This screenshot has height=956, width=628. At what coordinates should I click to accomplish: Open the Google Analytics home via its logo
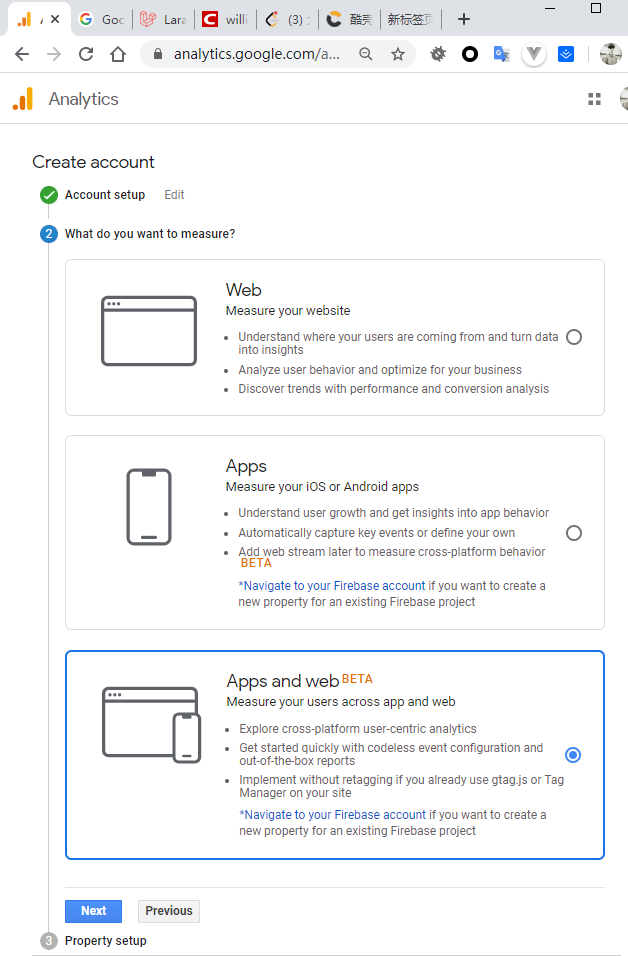click(x=22, y=99)
